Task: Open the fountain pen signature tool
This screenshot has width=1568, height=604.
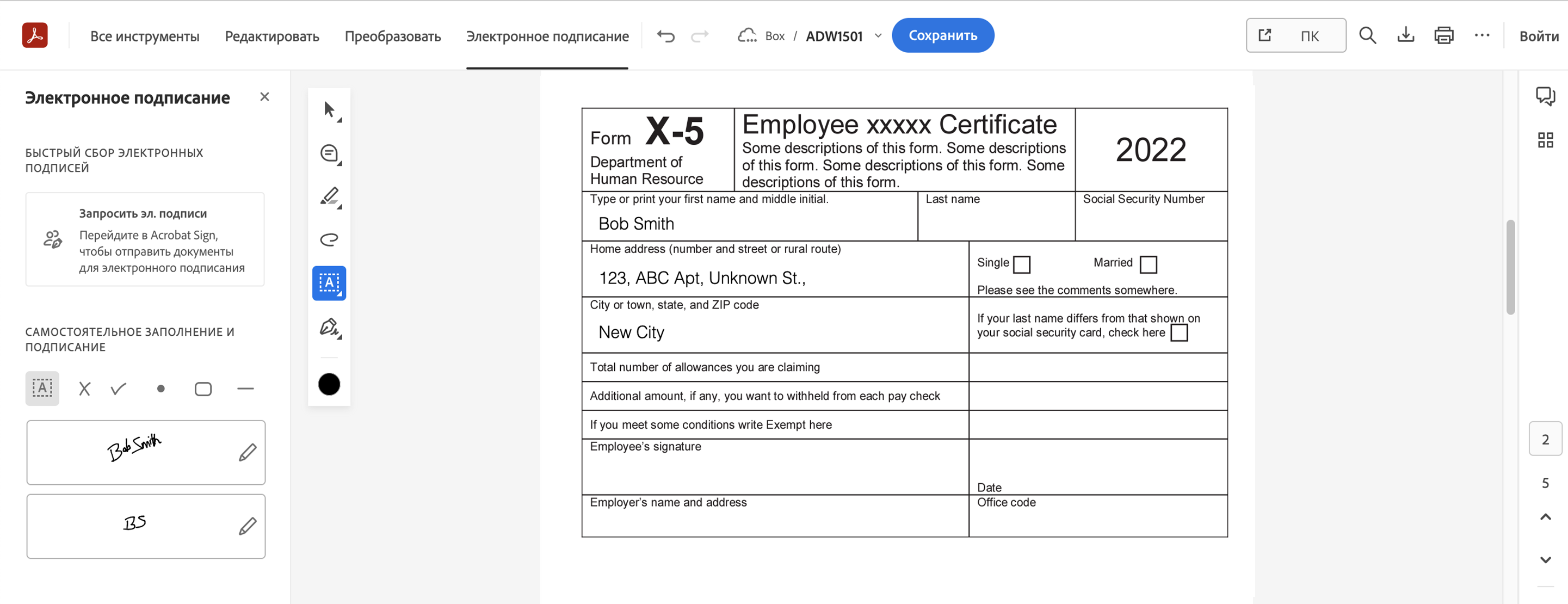Action: click(329, 328)
